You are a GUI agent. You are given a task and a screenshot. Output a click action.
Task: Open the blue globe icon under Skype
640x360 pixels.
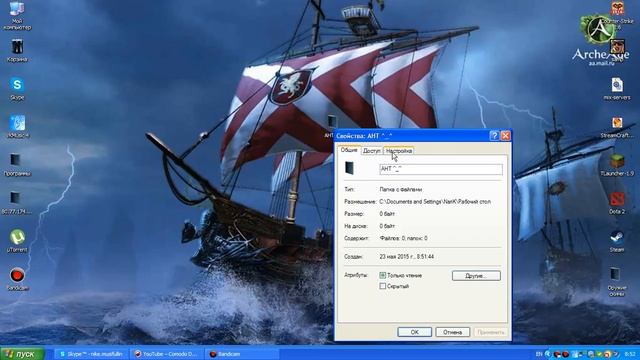[x=17, y=123]
